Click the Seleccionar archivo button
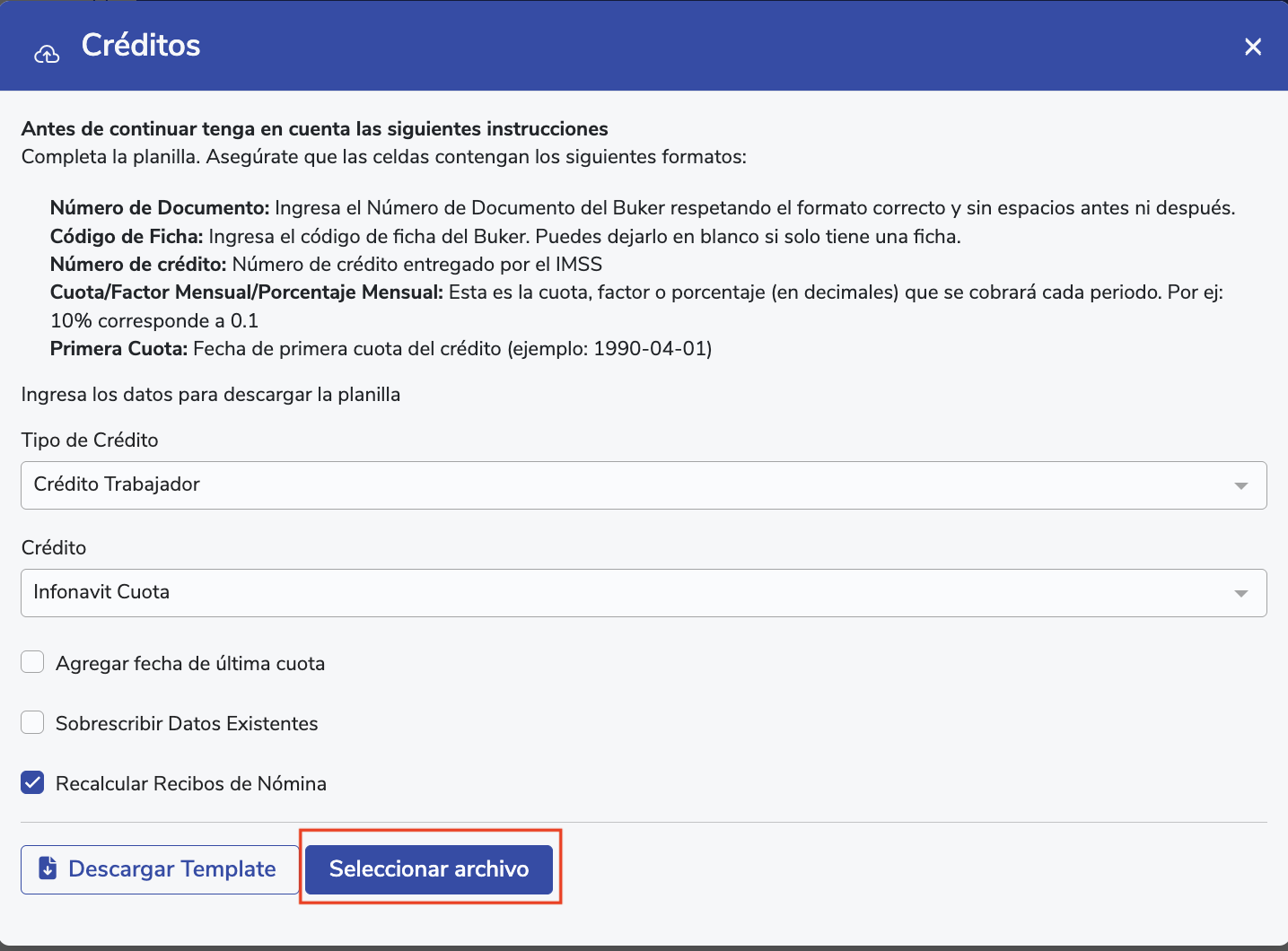Viewport: 1288px width, 951px height. point(429,869)
